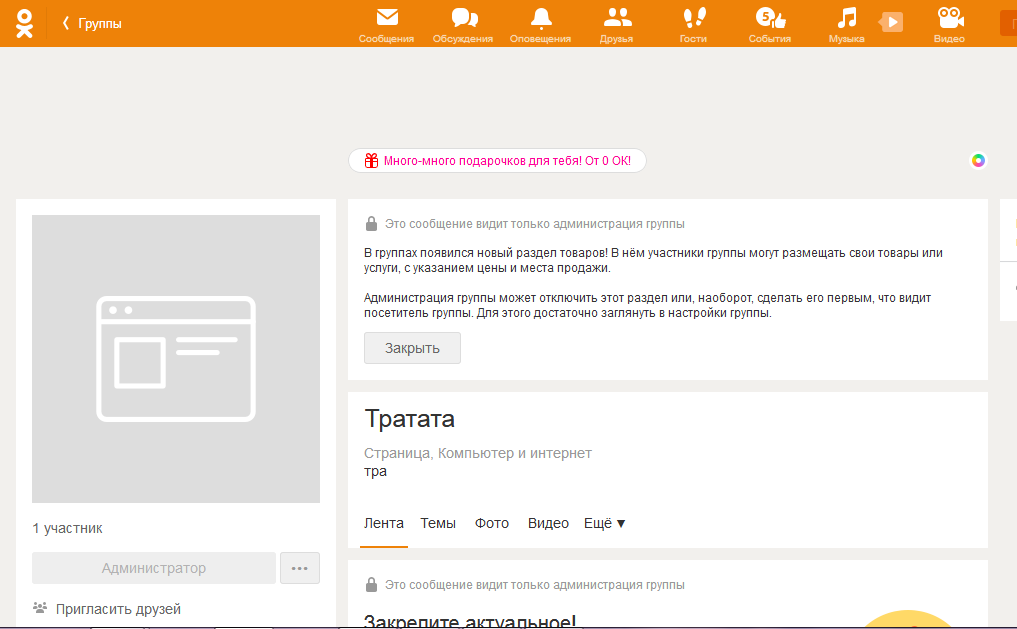1017x629 pixels.
Task: Click the group avatar placeholder image
Action: [x=176, y=359]
